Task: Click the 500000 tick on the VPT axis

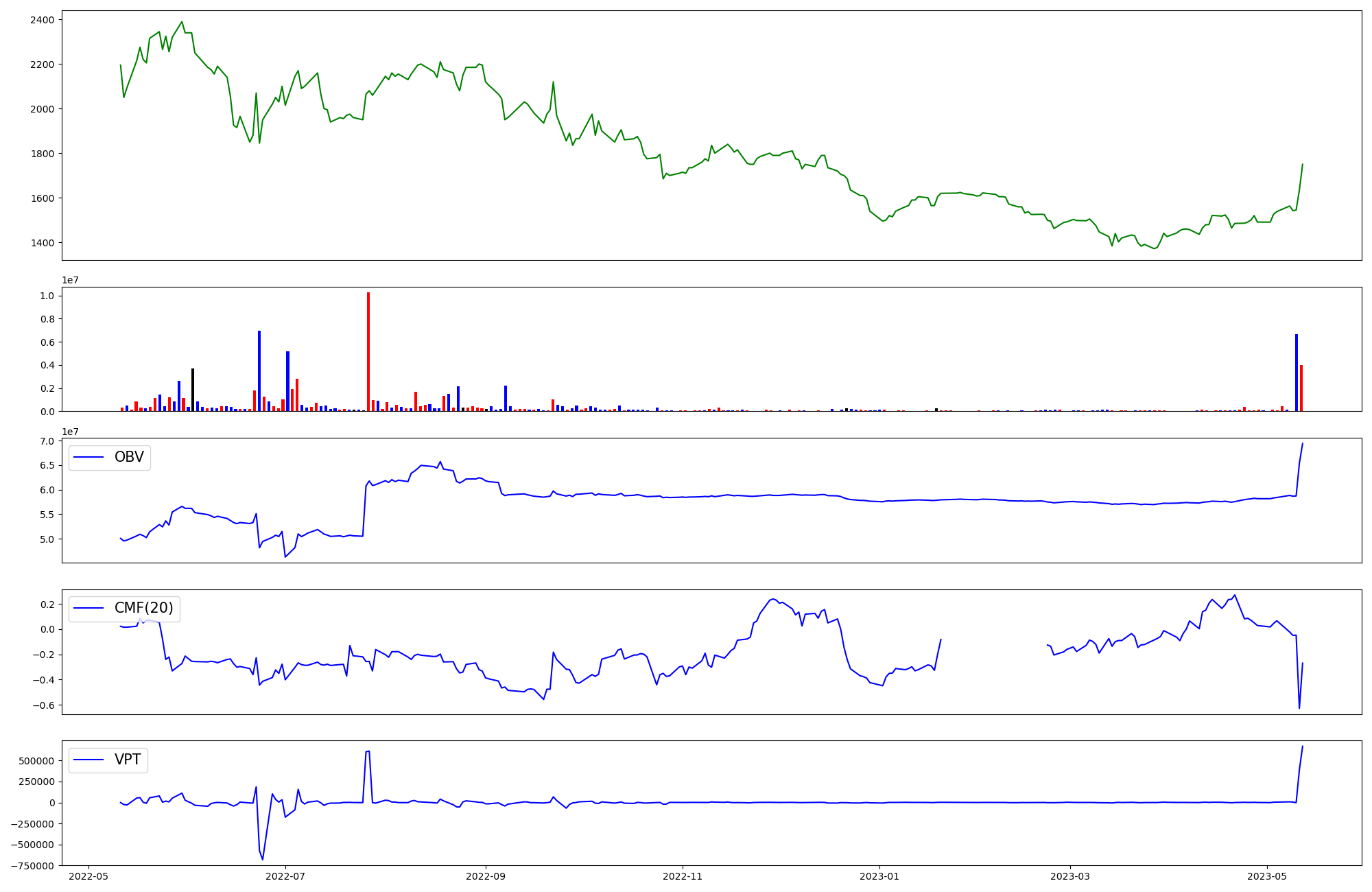Action: (x=37, y=761)
